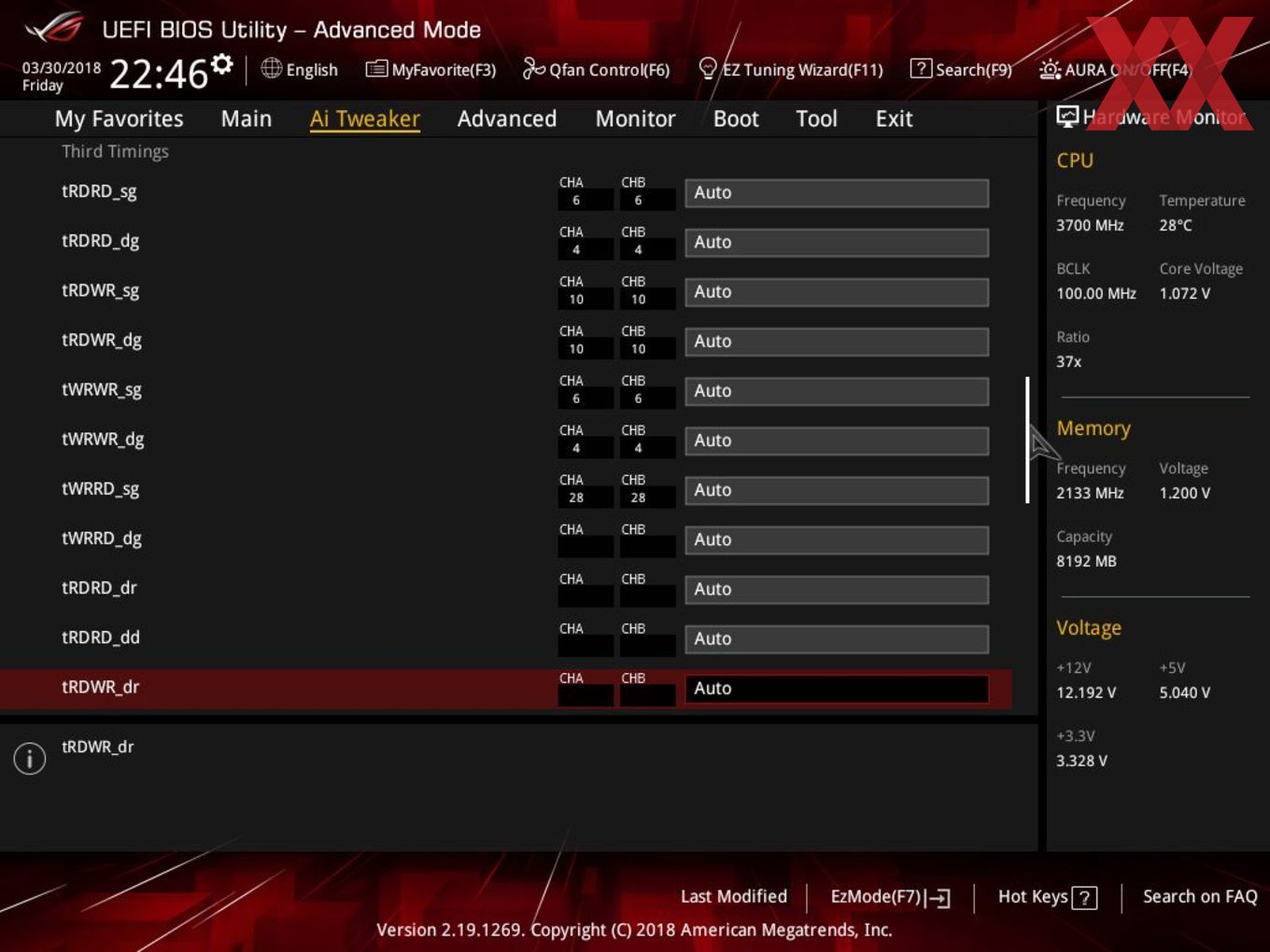This screenshot has width=1270, height=952.
Task: Click the tRDWR_sg label
Action: pyautogui.click(x=100, y=290)
